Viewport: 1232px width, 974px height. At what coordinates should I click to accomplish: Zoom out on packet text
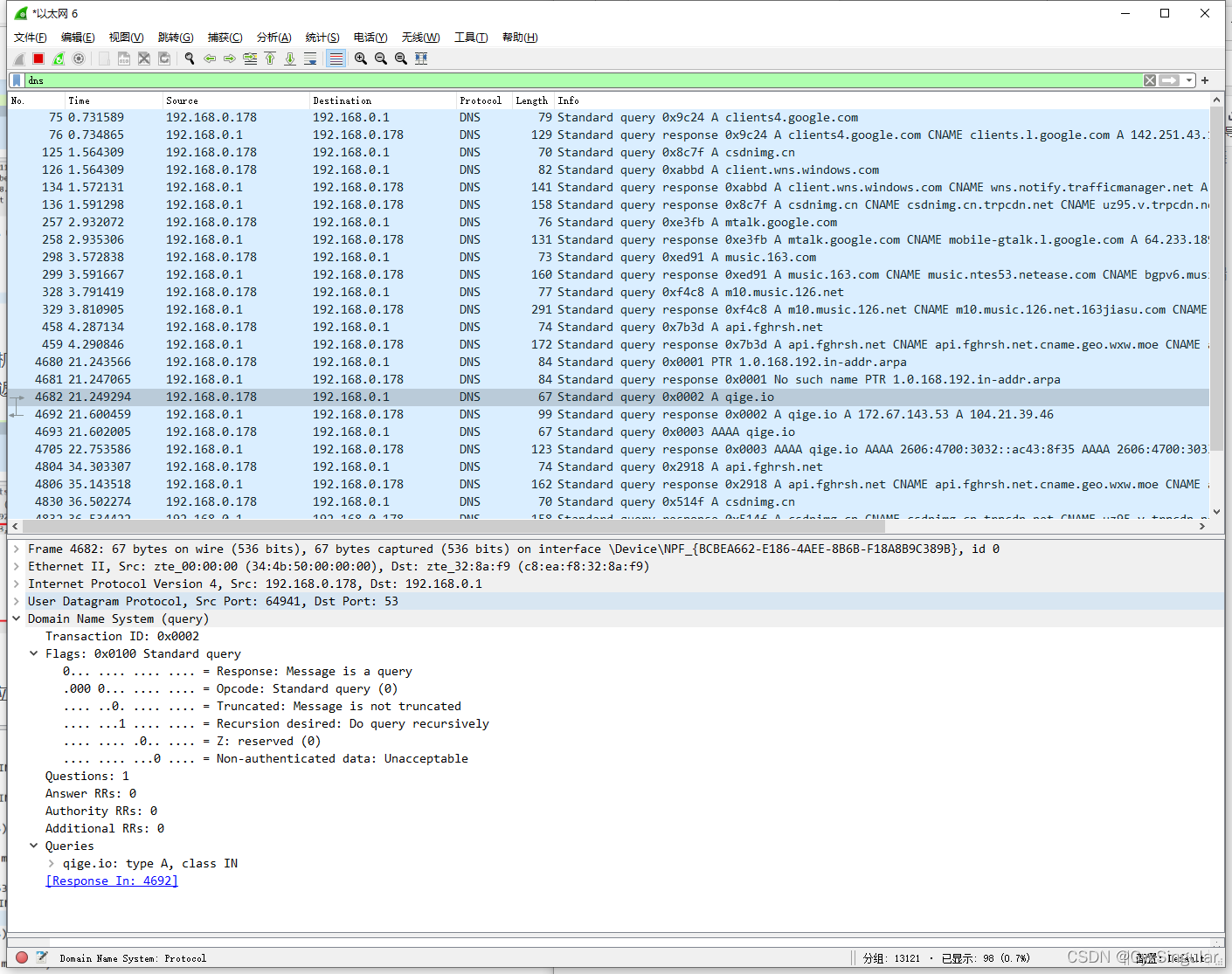coord(381,59)
